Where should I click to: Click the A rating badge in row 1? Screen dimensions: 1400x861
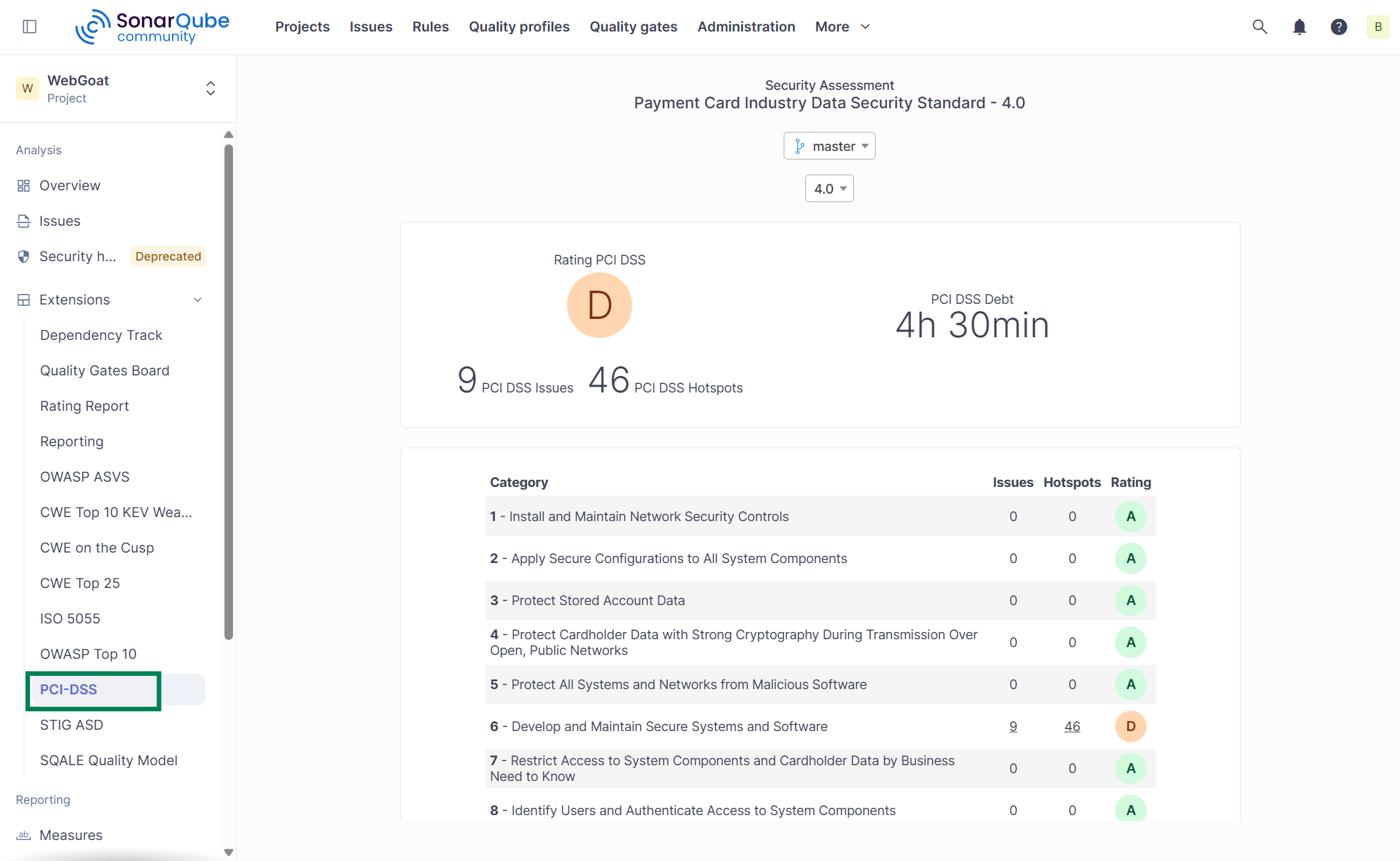pos(1130,516)
